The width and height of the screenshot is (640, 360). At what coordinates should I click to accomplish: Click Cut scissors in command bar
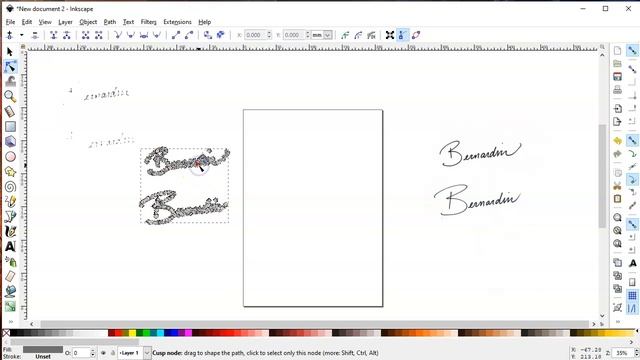pos(618,186)
